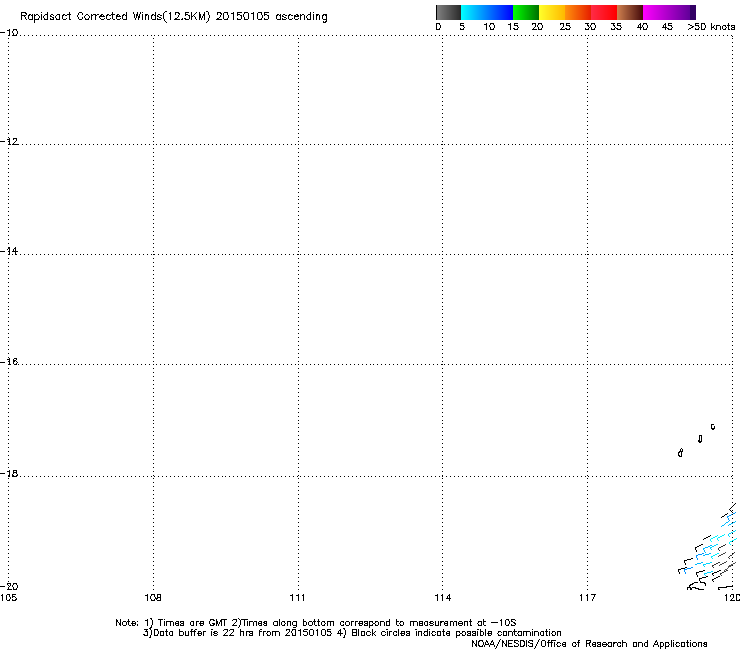The image size is (740, 650).
Task: Pick the dark purple segment ending the color bar
Action: point(693,12)
